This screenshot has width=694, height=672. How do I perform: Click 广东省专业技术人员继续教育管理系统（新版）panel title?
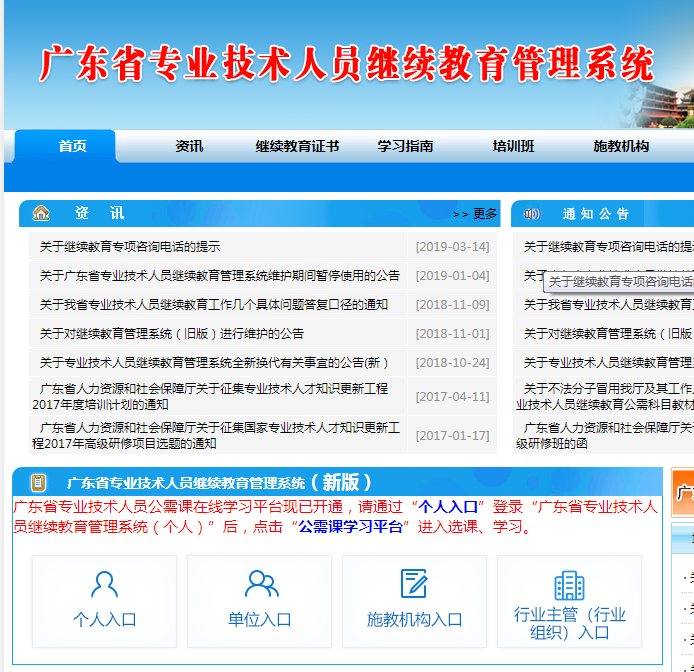tap(219, 483)
